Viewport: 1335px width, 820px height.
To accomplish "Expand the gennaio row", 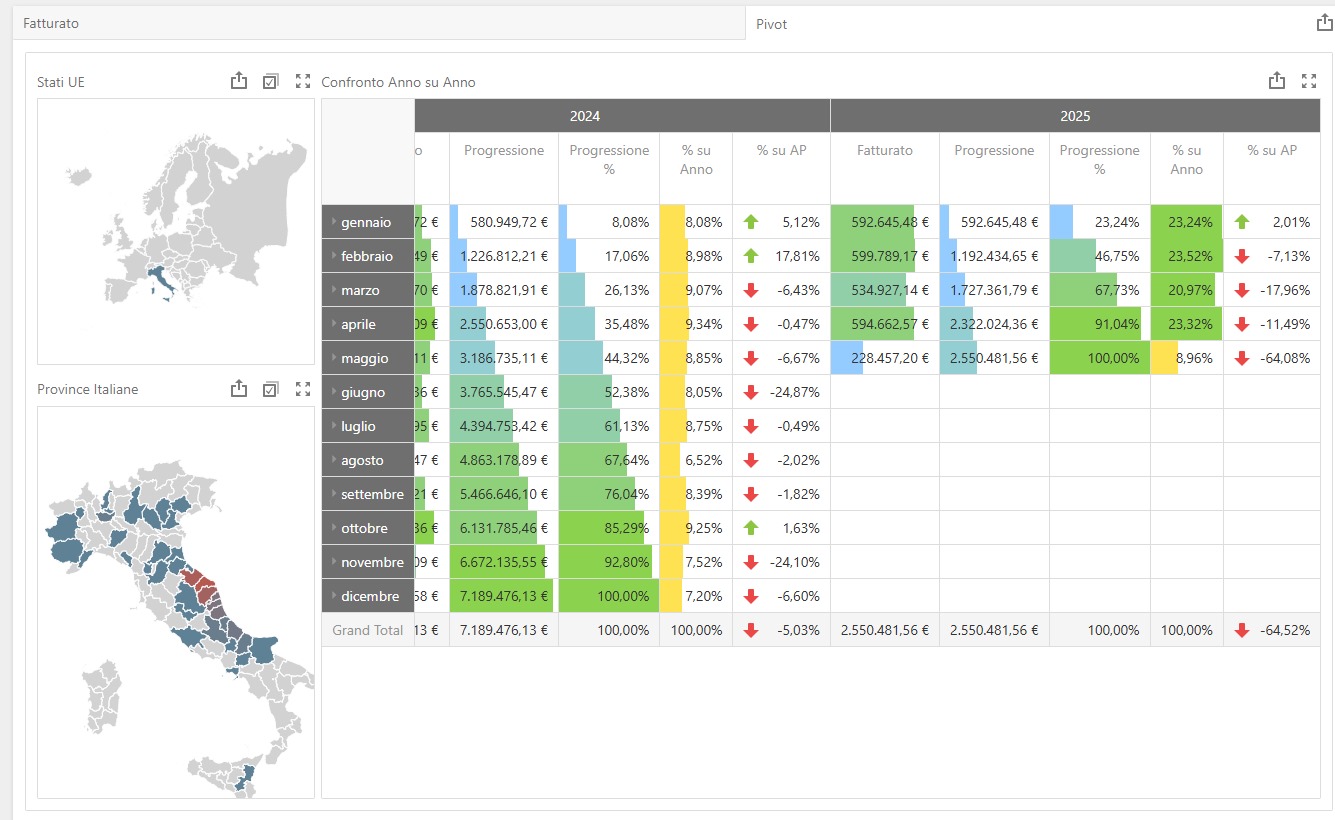I will point(334,222).
